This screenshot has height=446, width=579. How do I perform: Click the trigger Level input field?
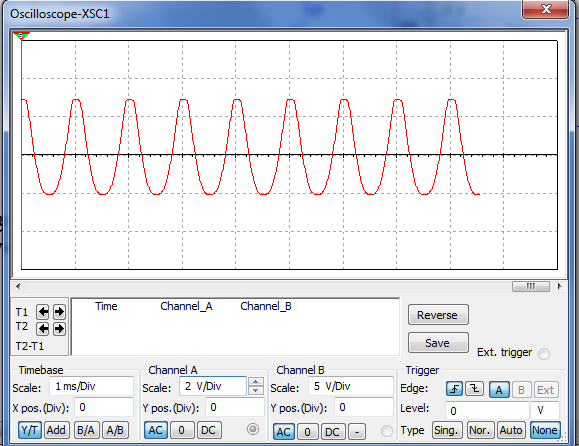coord(487,411)
